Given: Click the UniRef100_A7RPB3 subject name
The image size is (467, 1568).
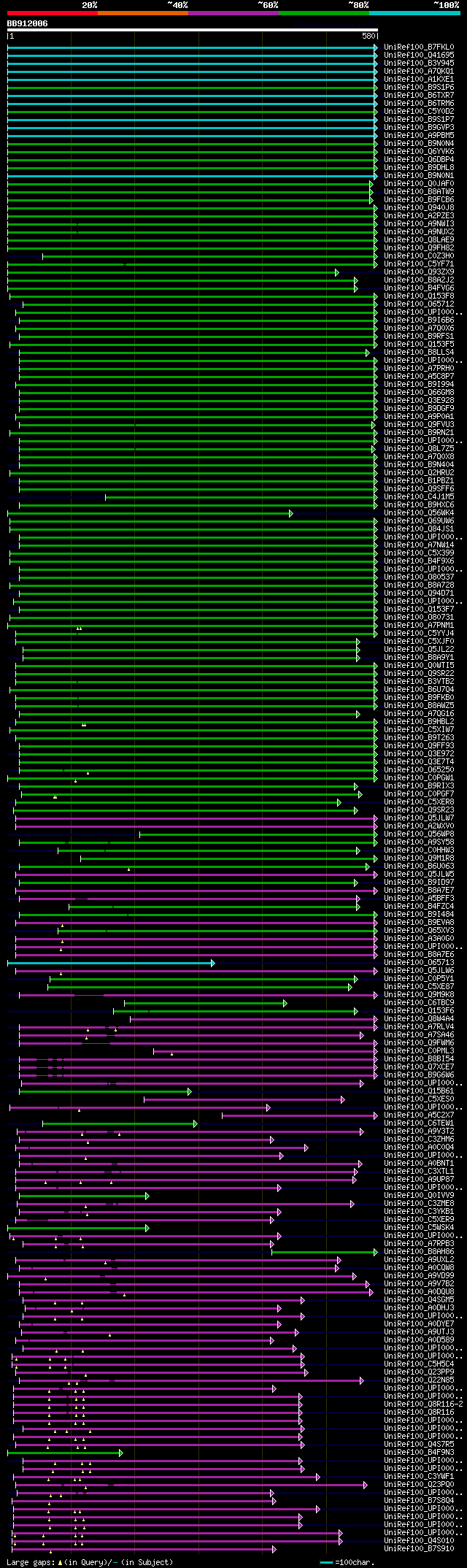Looking at the screenshot, I should 419,1244.
